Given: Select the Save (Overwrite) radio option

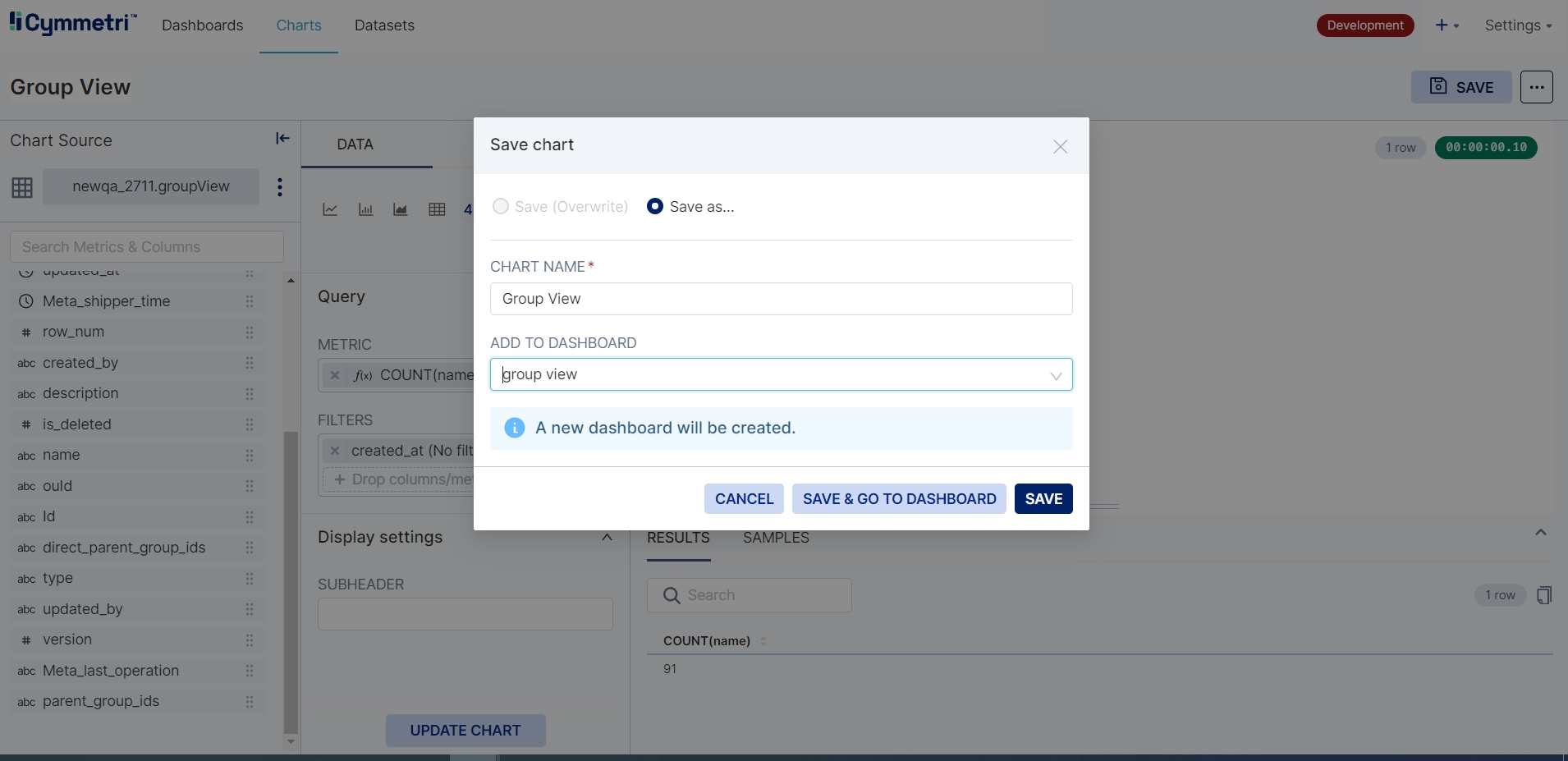Looking at the screenshot, I should [x=500, y=207].
